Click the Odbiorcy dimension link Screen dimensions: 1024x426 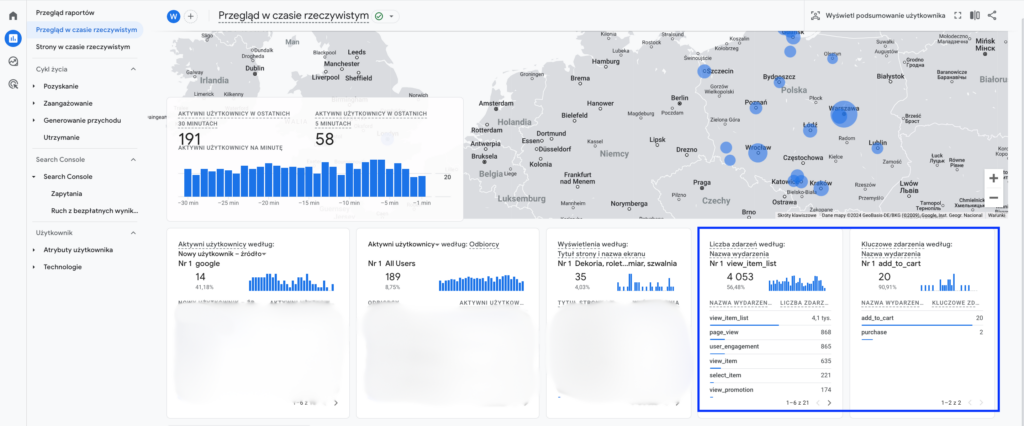coord(484,244)
